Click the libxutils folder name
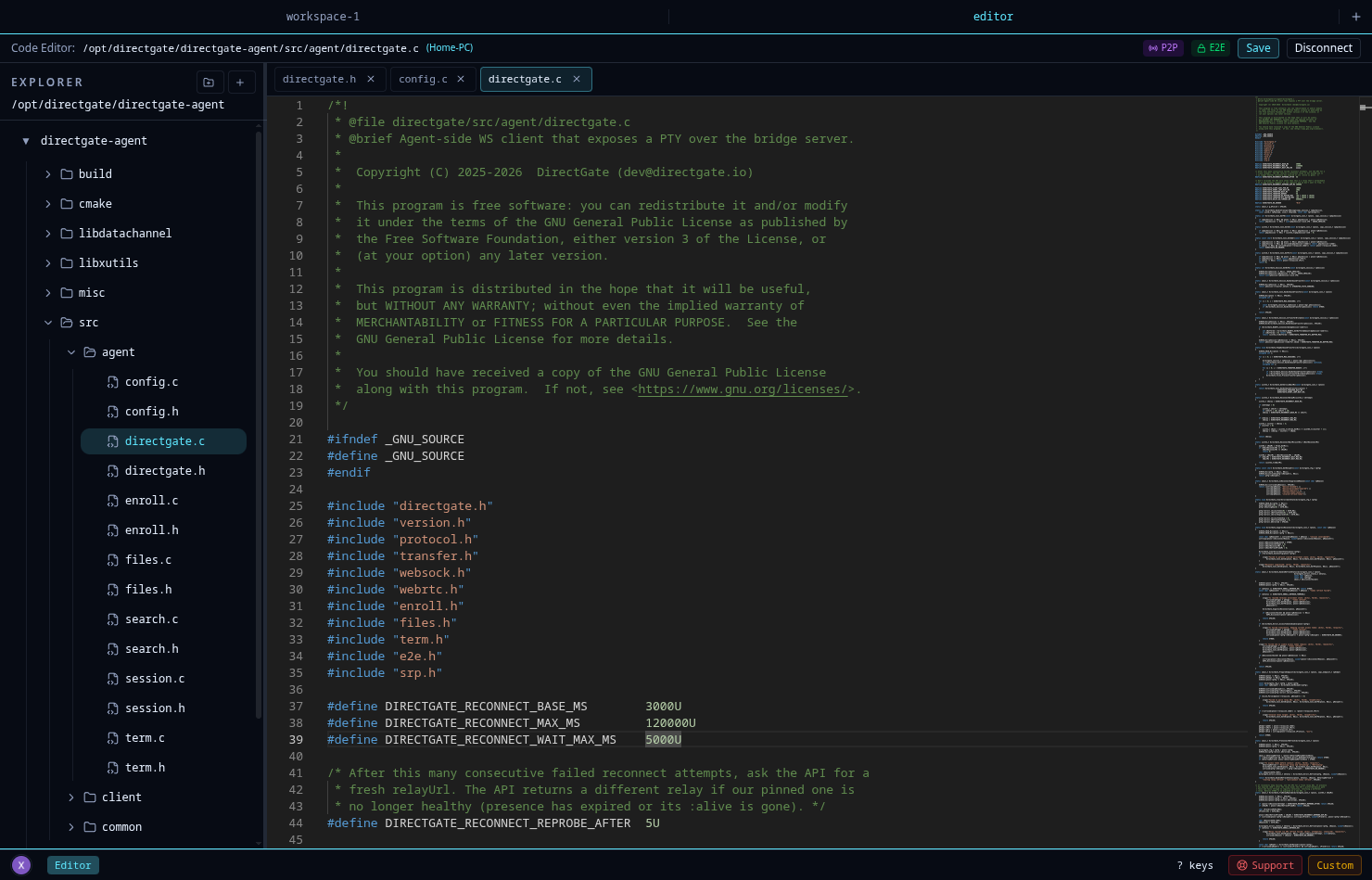 pyautogui.click(x=108, y=263)
